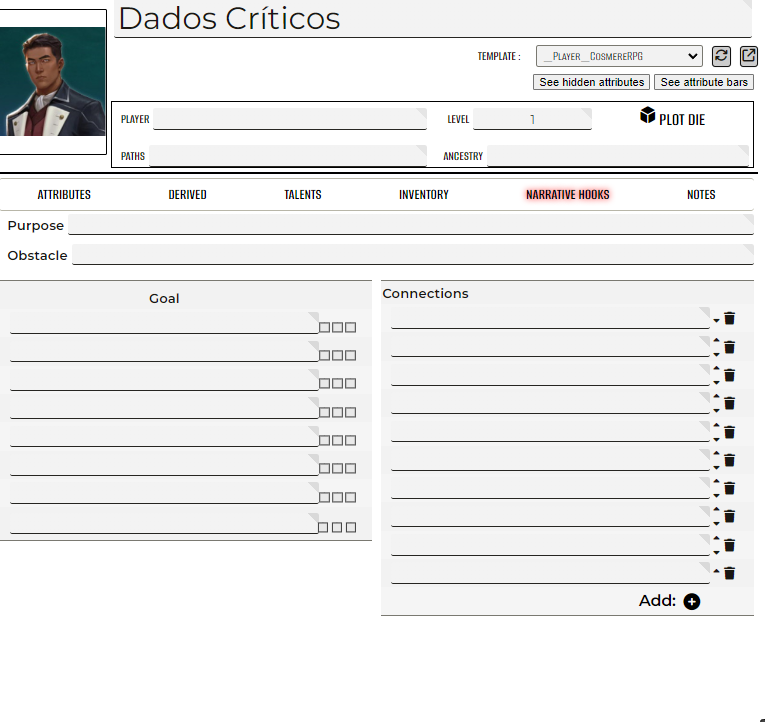Move the last connection up using its arrow
765x722 pixels.
tap(716, 571)
